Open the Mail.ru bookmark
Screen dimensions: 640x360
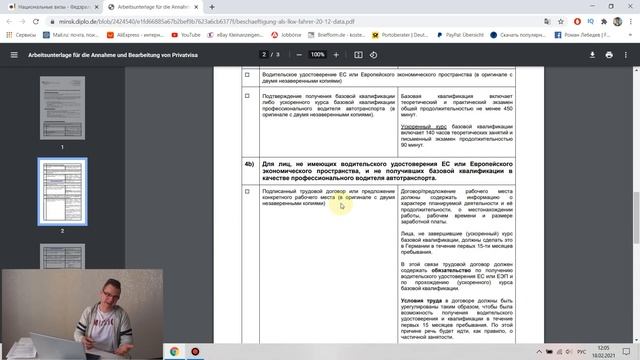(x=71, y=35)
